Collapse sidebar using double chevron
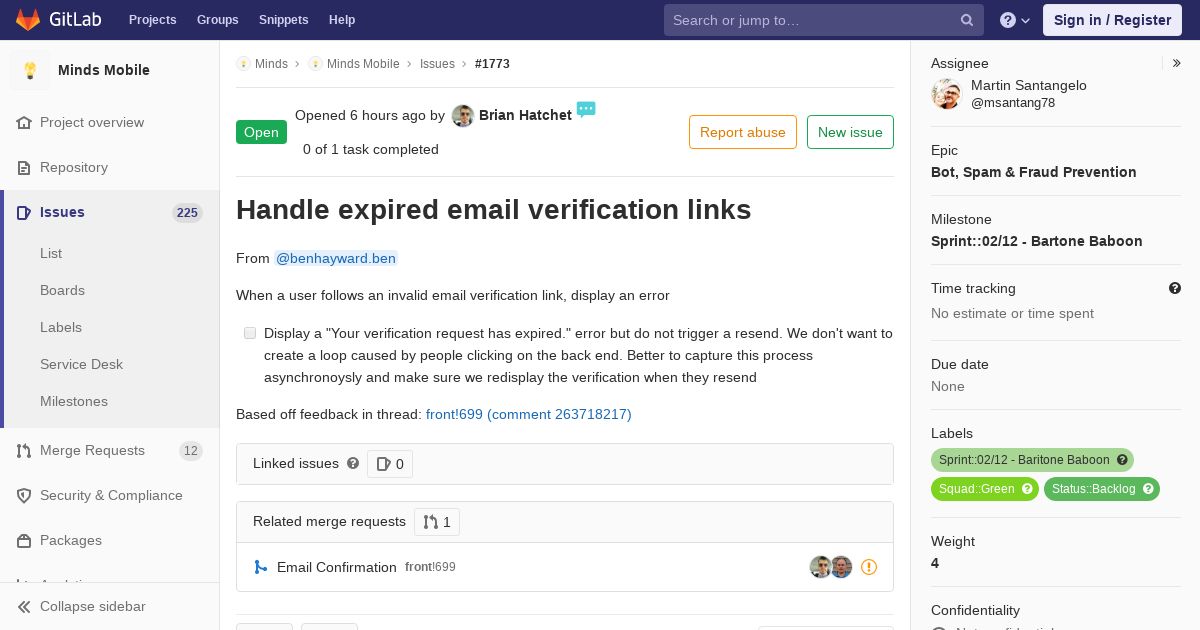This screenshot has width=1200, height=630. 24,606
